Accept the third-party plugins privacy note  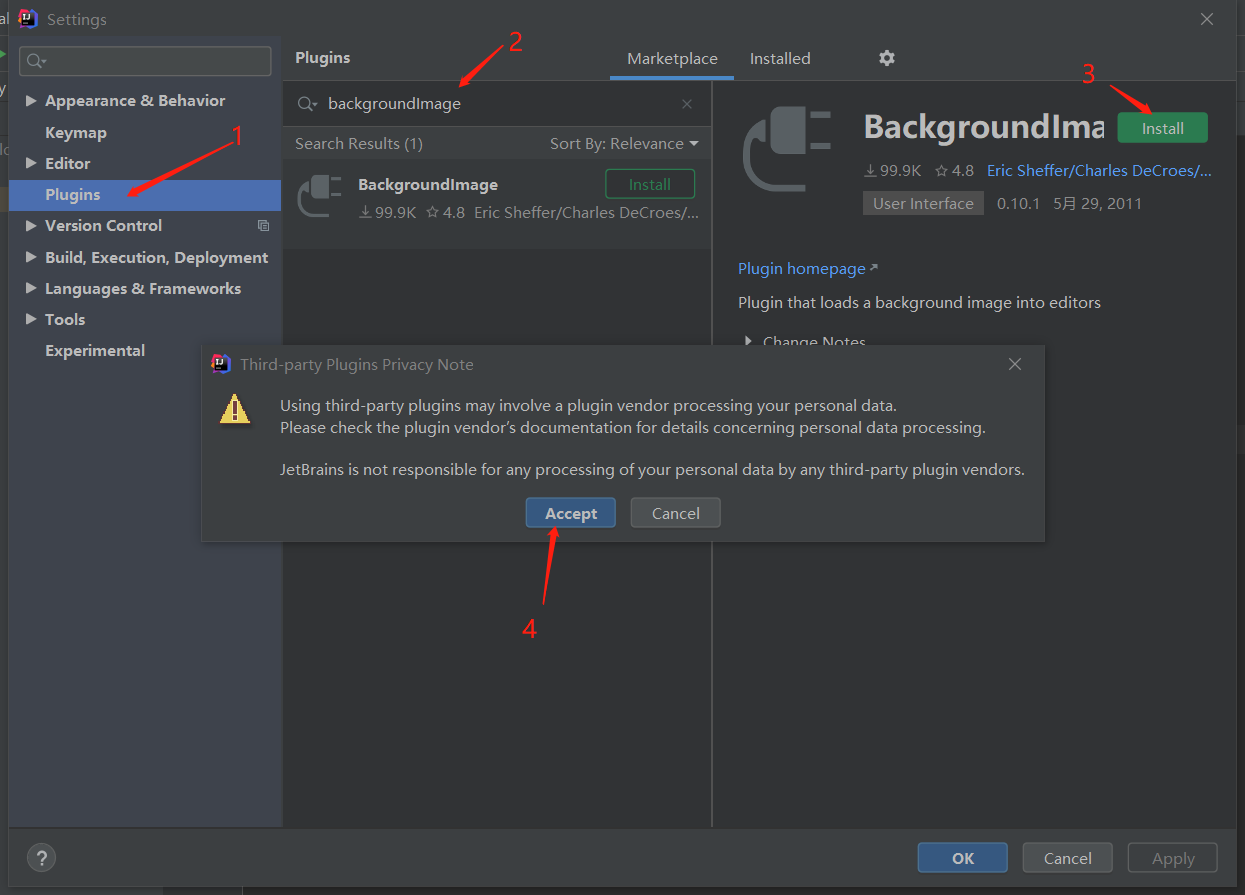pos(571,513)
